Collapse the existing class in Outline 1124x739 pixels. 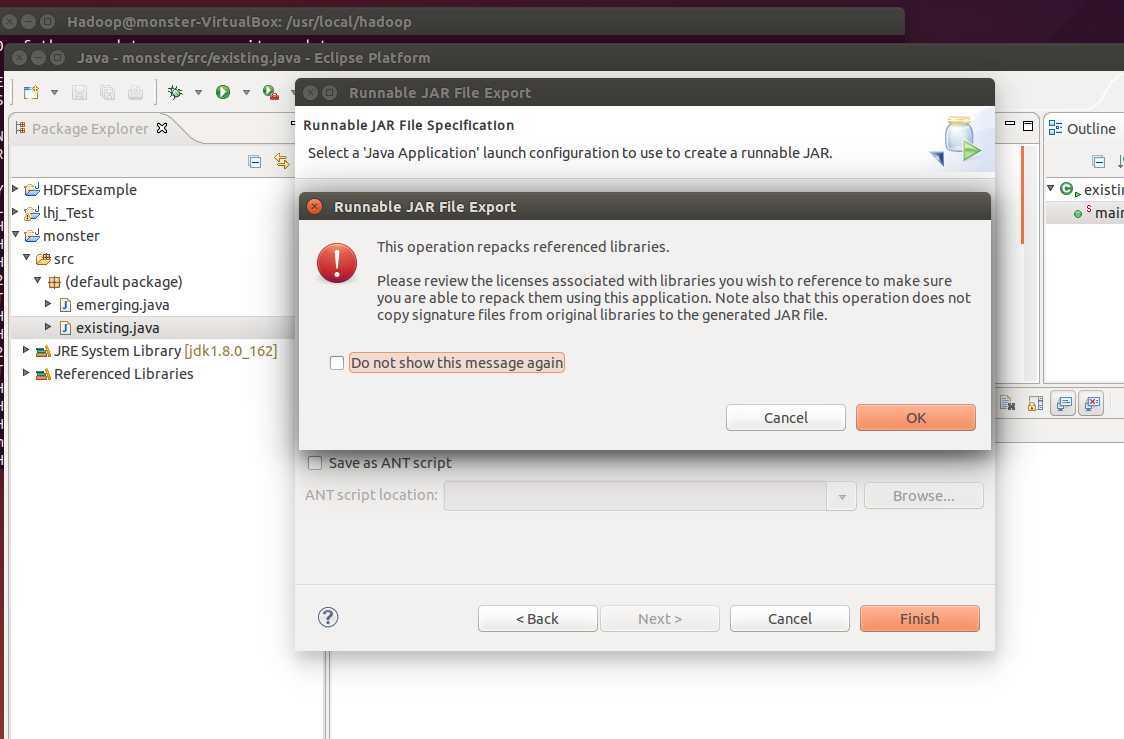[x=1051, y=188]
